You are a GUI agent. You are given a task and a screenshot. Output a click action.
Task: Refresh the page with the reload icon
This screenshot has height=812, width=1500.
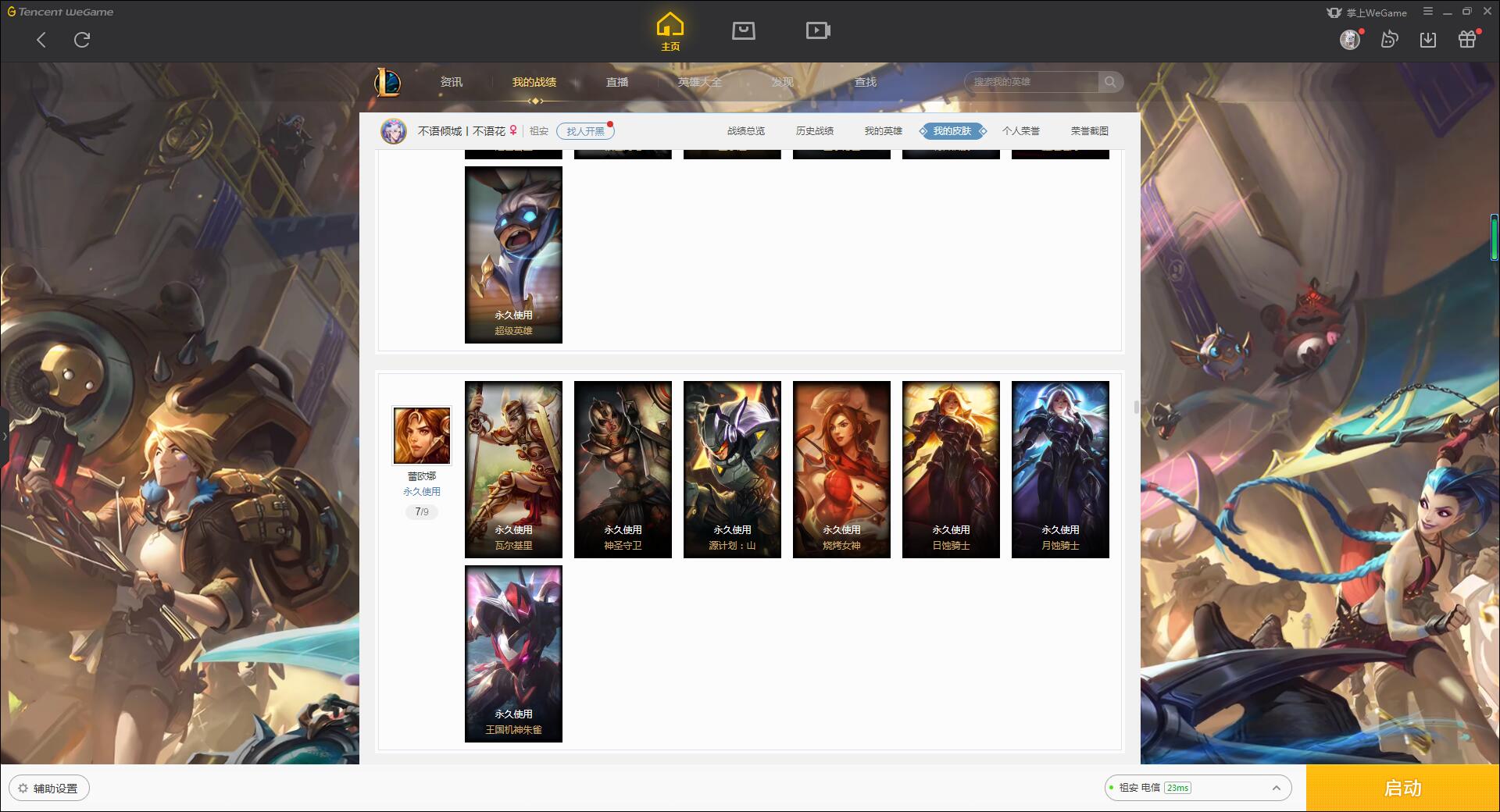82,40
